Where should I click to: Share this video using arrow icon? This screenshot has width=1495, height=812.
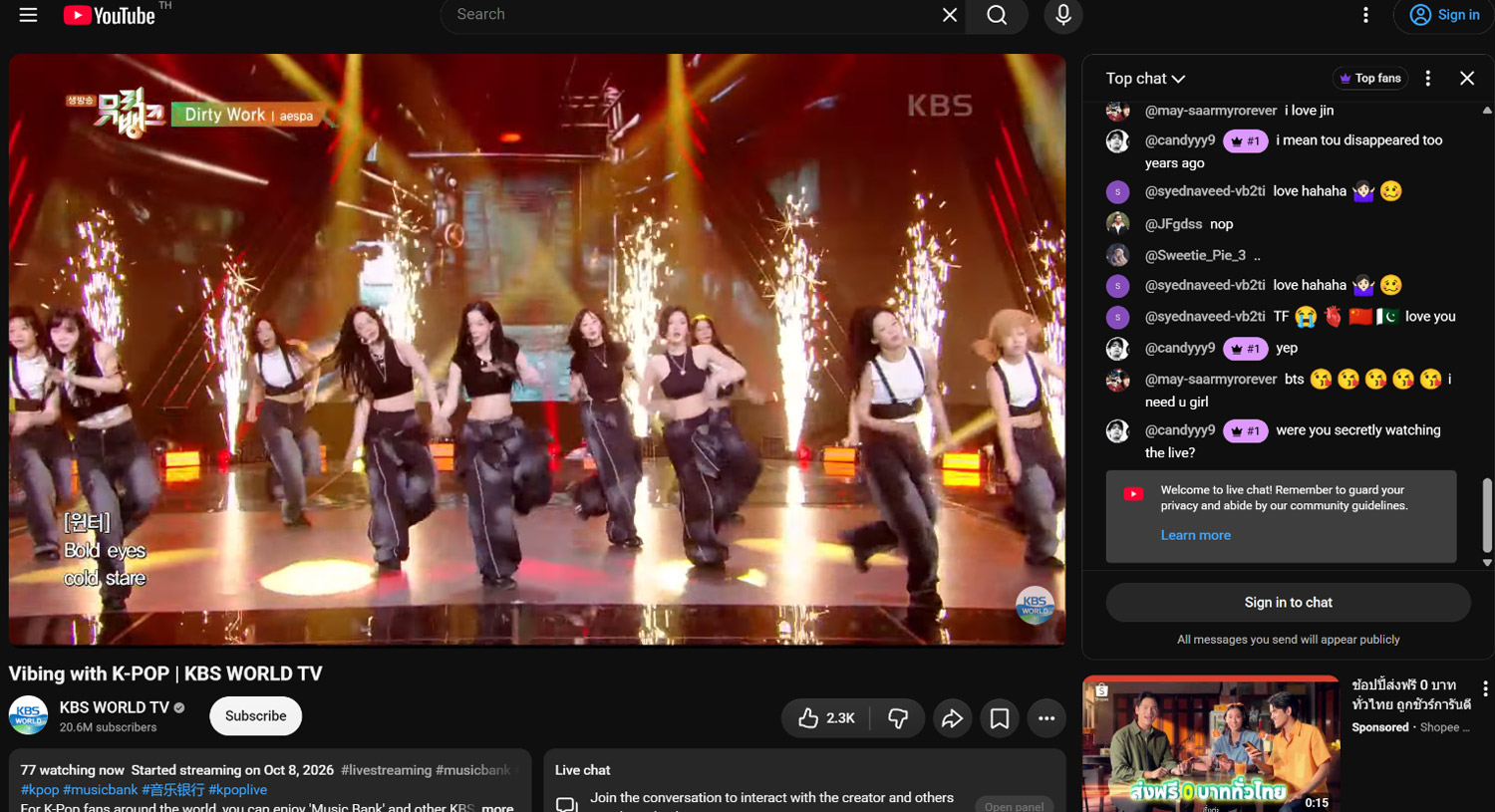coord(952,718)
